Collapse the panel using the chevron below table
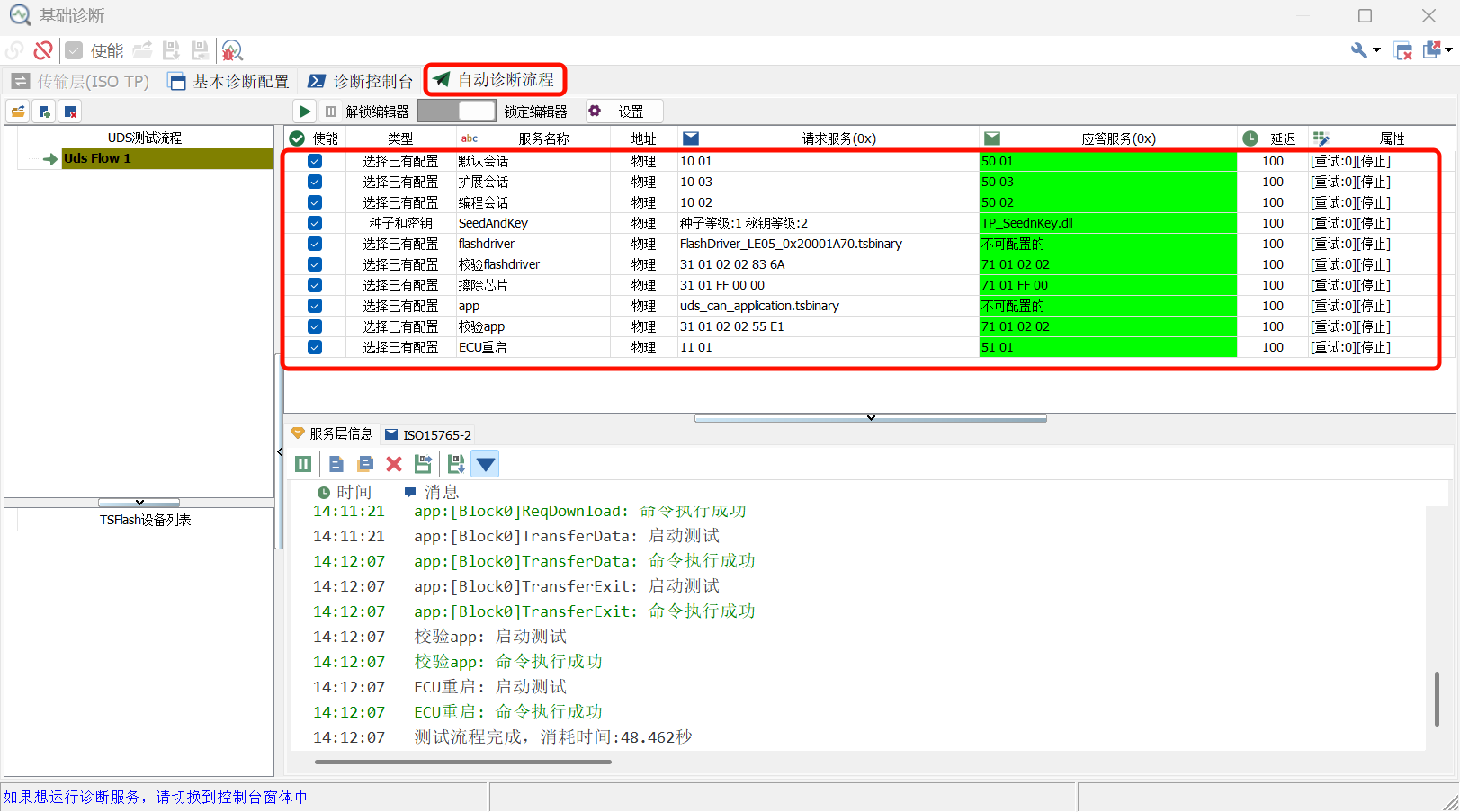 (870, 418)
